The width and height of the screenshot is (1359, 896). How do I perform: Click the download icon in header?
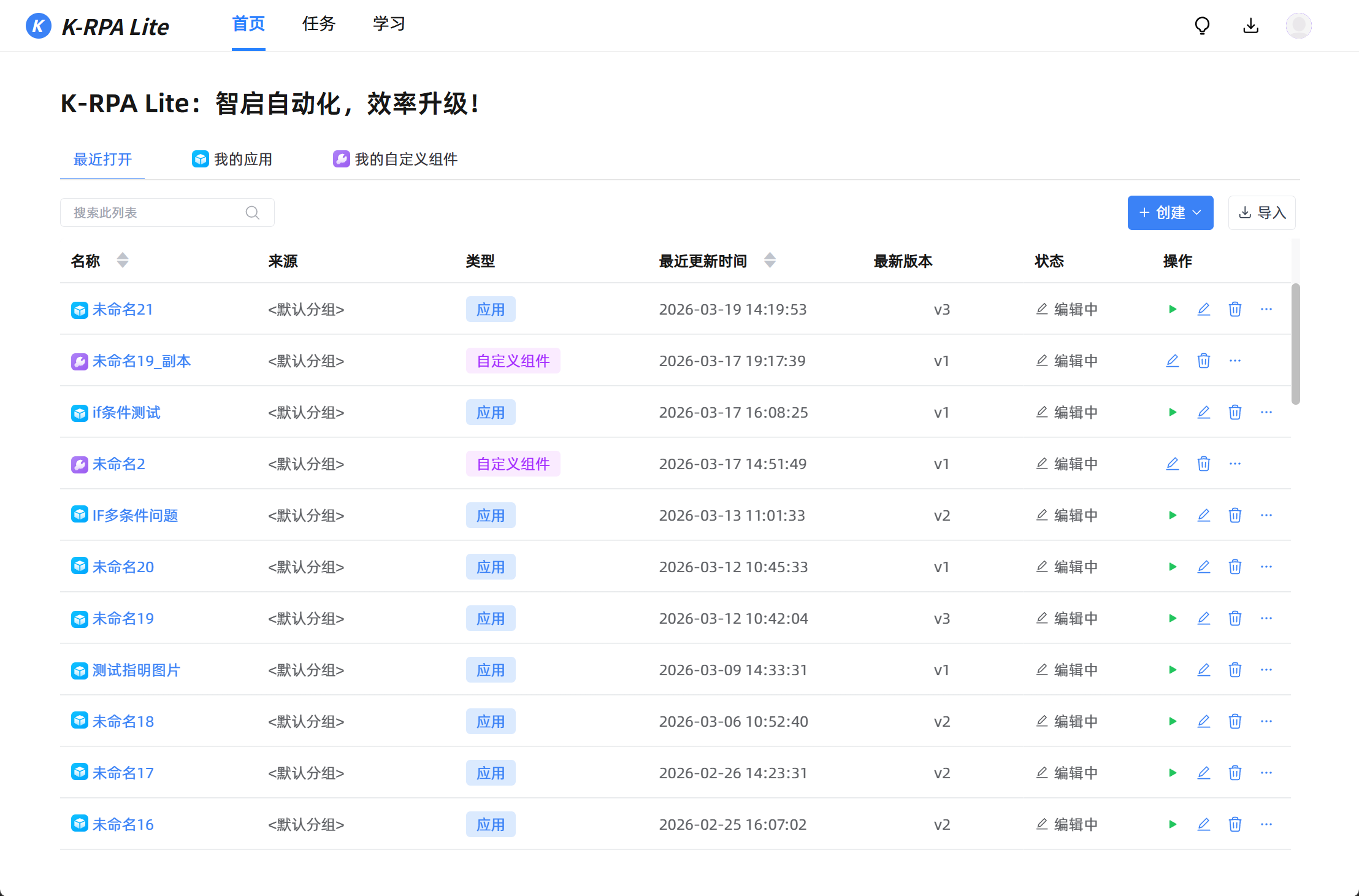pyautogui.click(x=1250, y=26)
